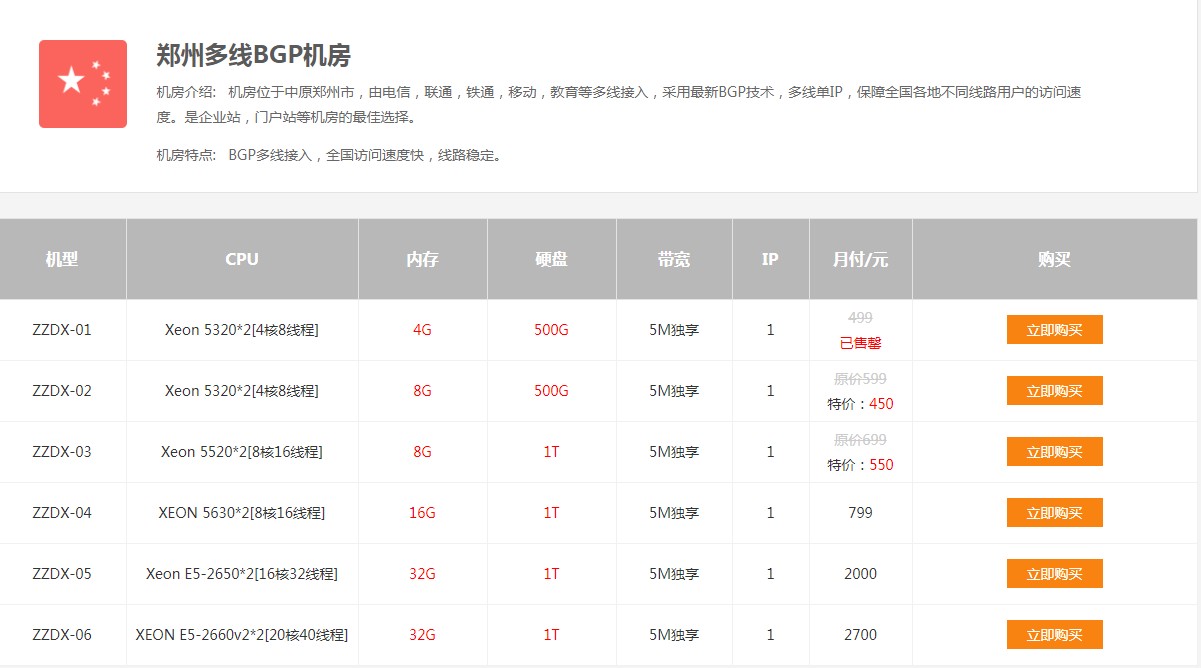Image resolution: width=1201 pixels, height=668 pixels.
Task: Click the 2000 monthly price
Action: pos(860,574)
